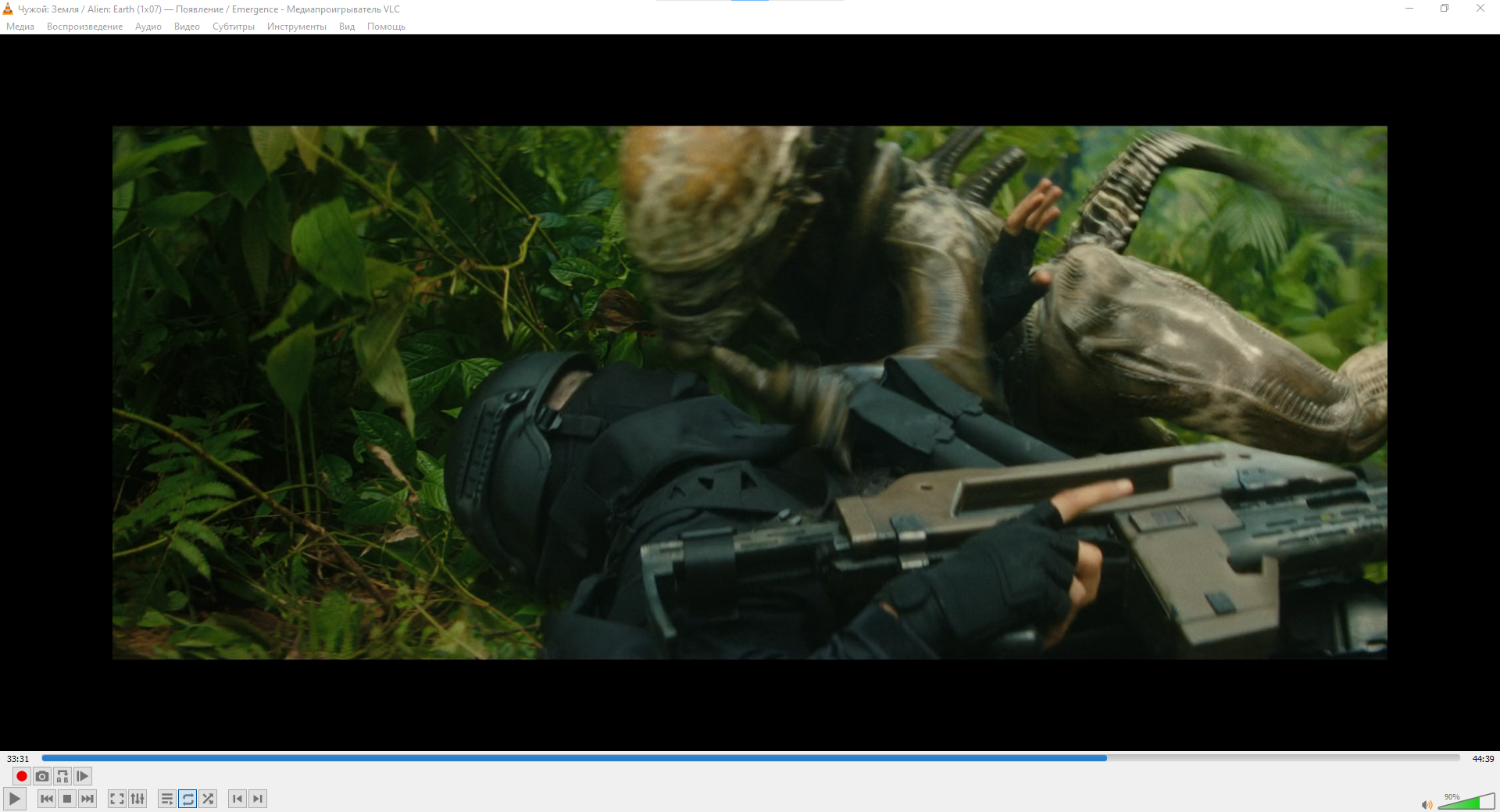
Task: Toggle the A-B loop button
Action: (62, 776)
